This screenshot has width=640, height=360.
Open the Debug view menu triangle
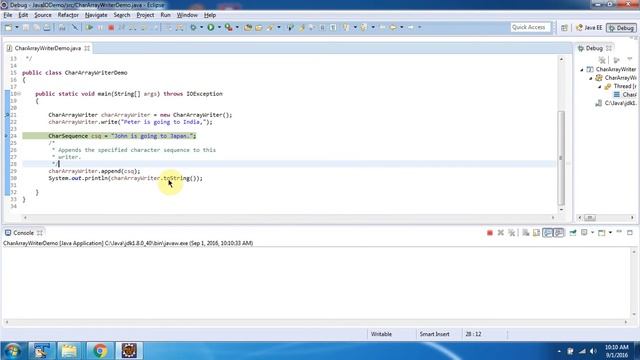630,60
